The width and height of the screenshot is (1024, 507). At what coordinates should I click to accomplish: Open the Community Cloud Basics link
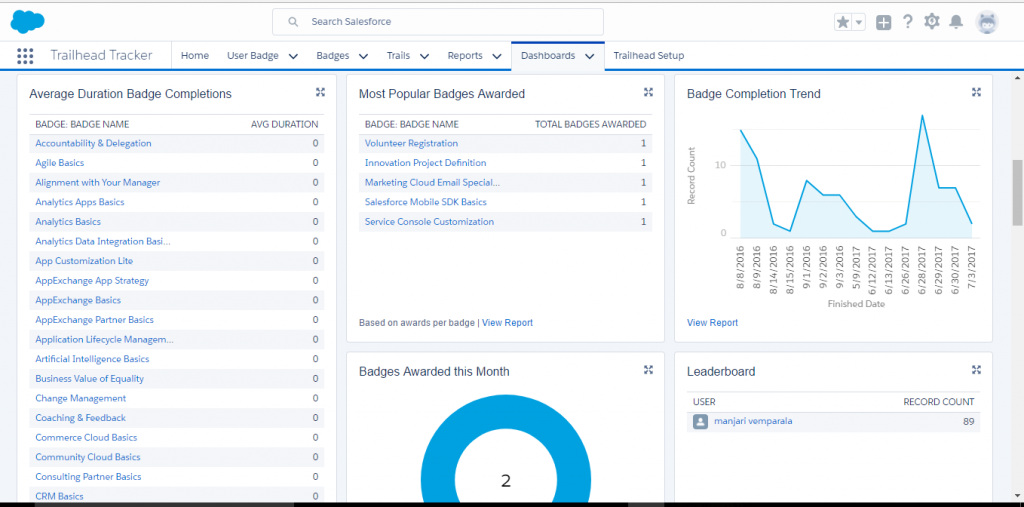click(88, 457)
